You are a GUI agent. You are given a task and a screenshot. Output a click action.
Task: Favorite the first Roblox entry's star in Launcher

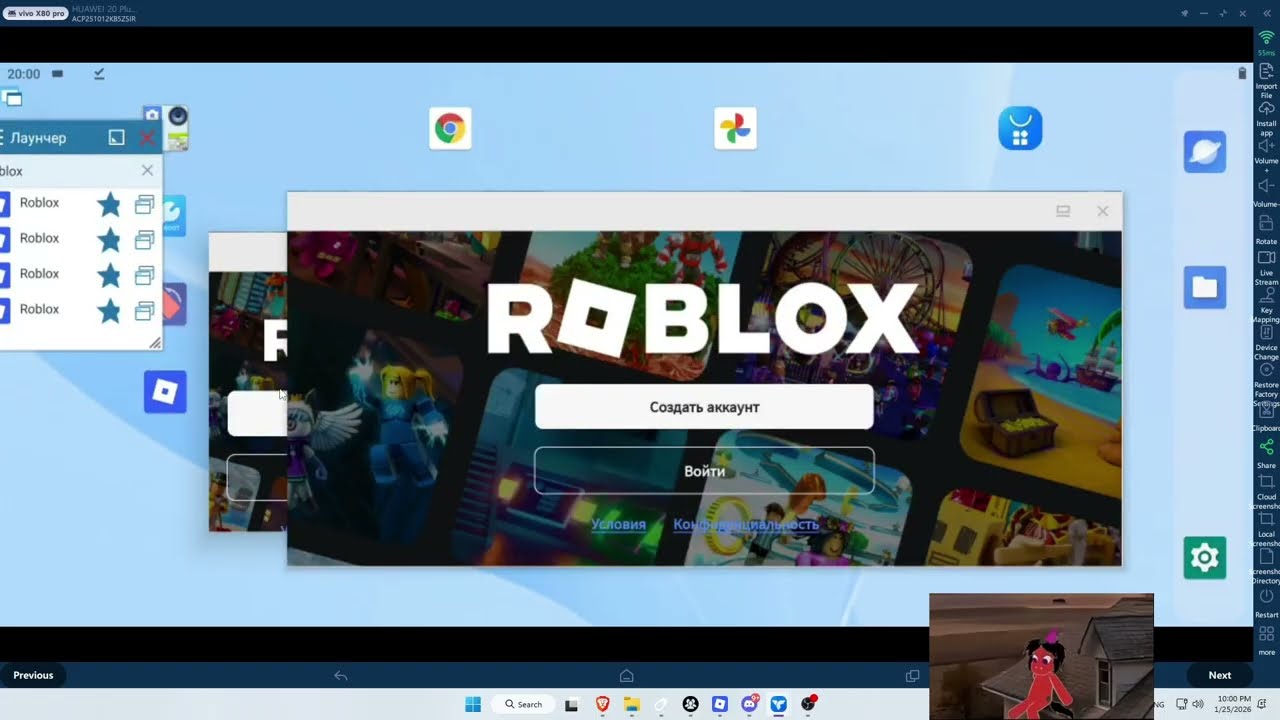(x=109, y=205)
